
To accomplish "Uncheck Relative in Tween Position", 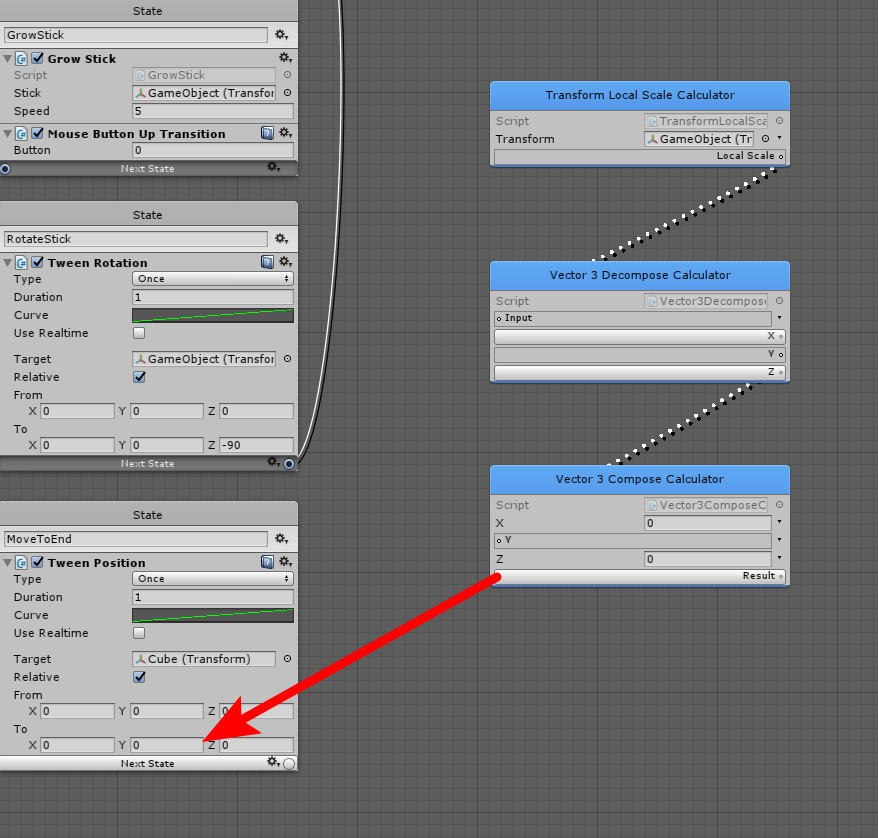I will pyautogui.click(x=139, y=677).
